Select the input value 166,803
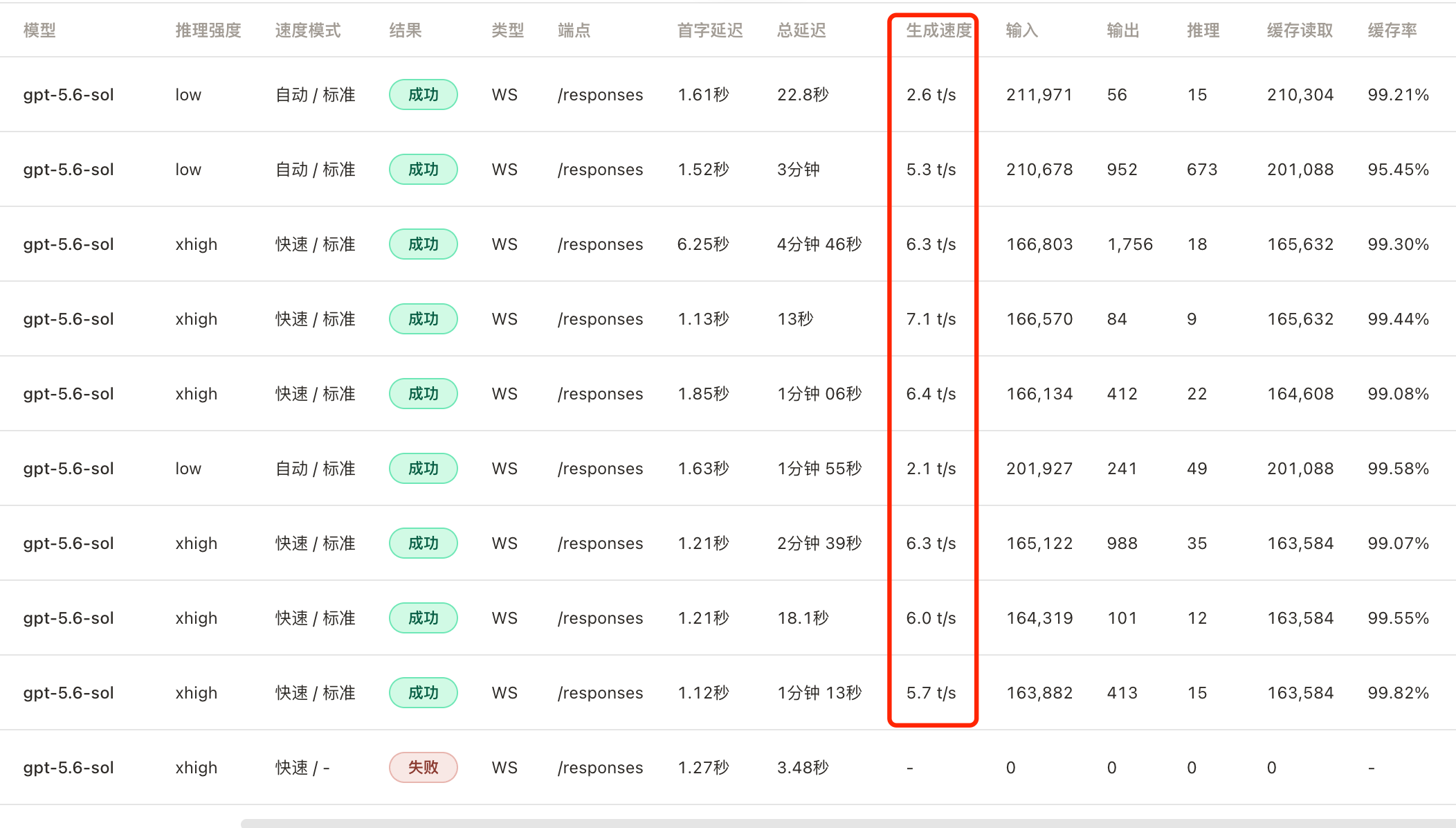The image size is (1456, 828). pyautogui.click(x=1039, y=244)
